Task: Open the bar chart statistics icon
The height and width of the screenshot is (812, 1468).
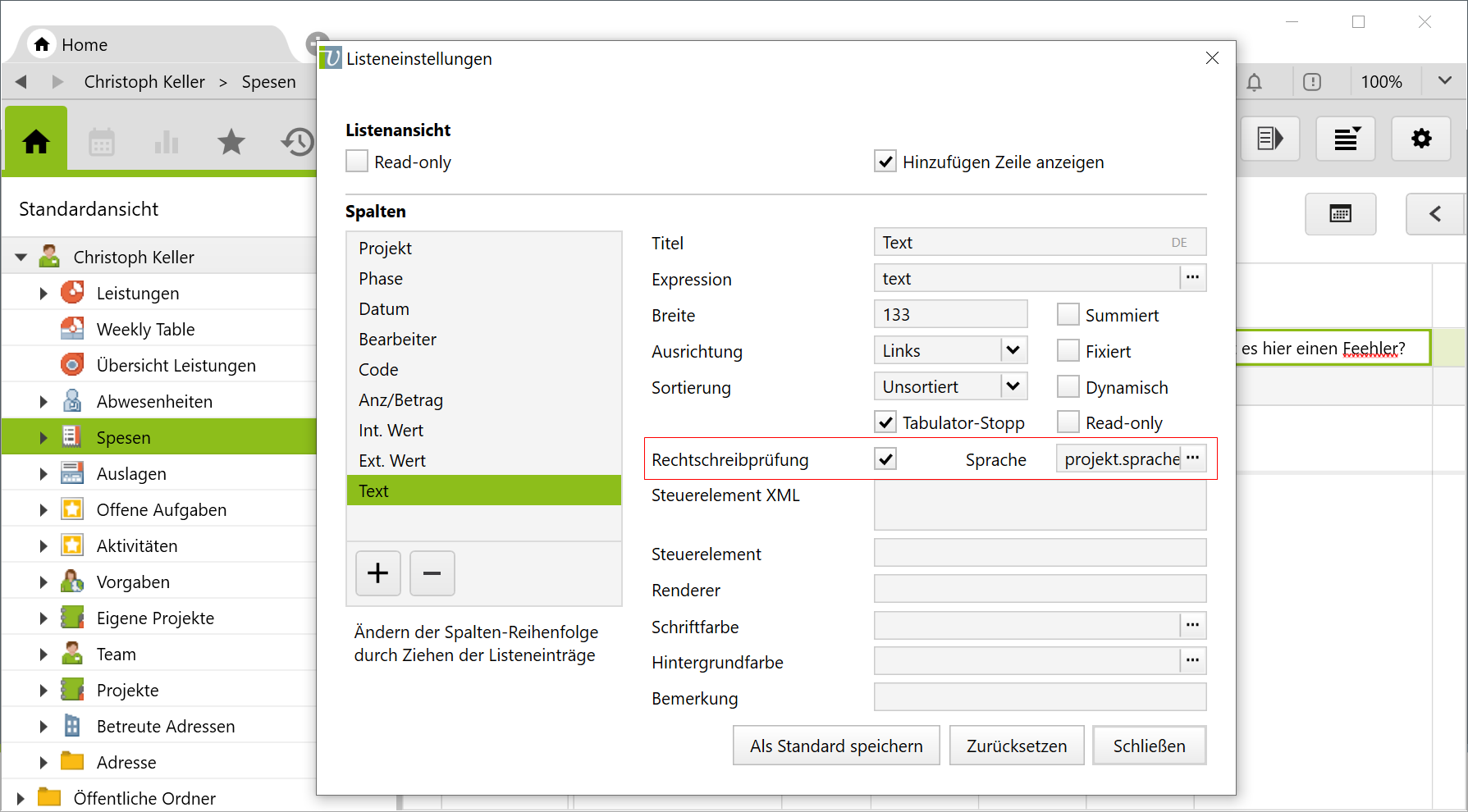Action: (x=167, y=142)
